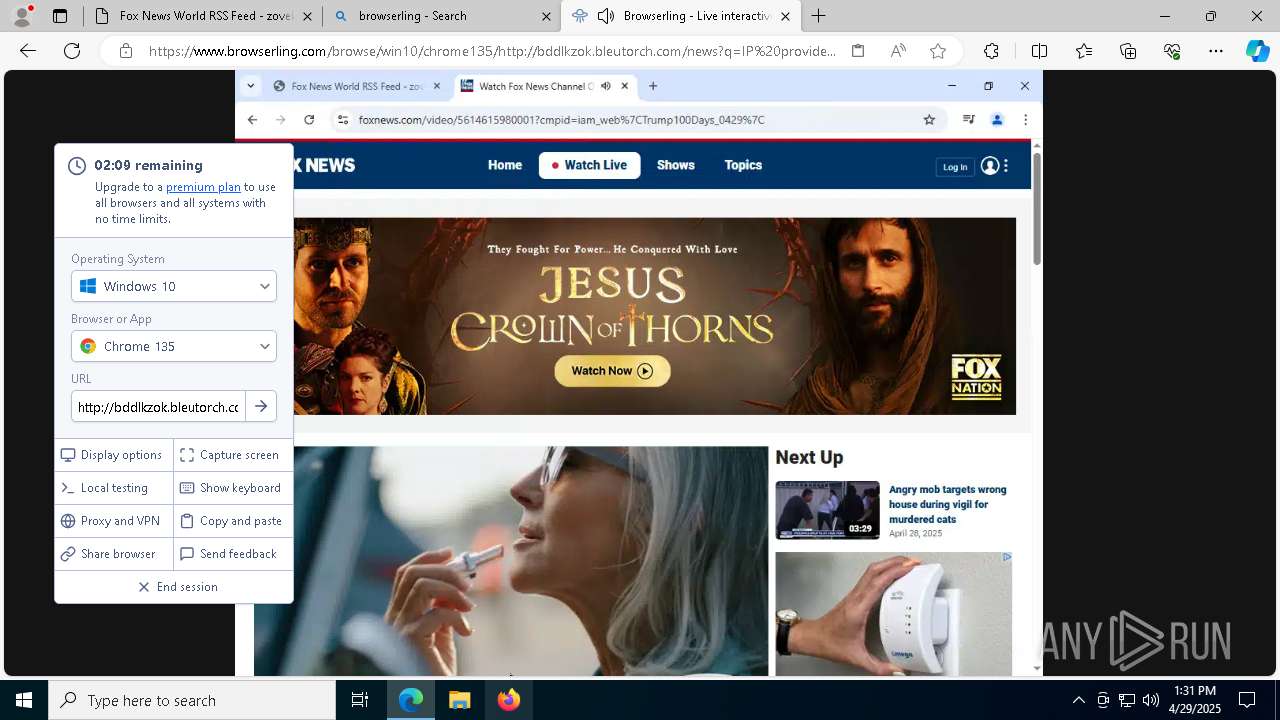Viewport: 1280px width, 720px height.
Task: Open media control icon in remote Chrome
Action: 968,120
